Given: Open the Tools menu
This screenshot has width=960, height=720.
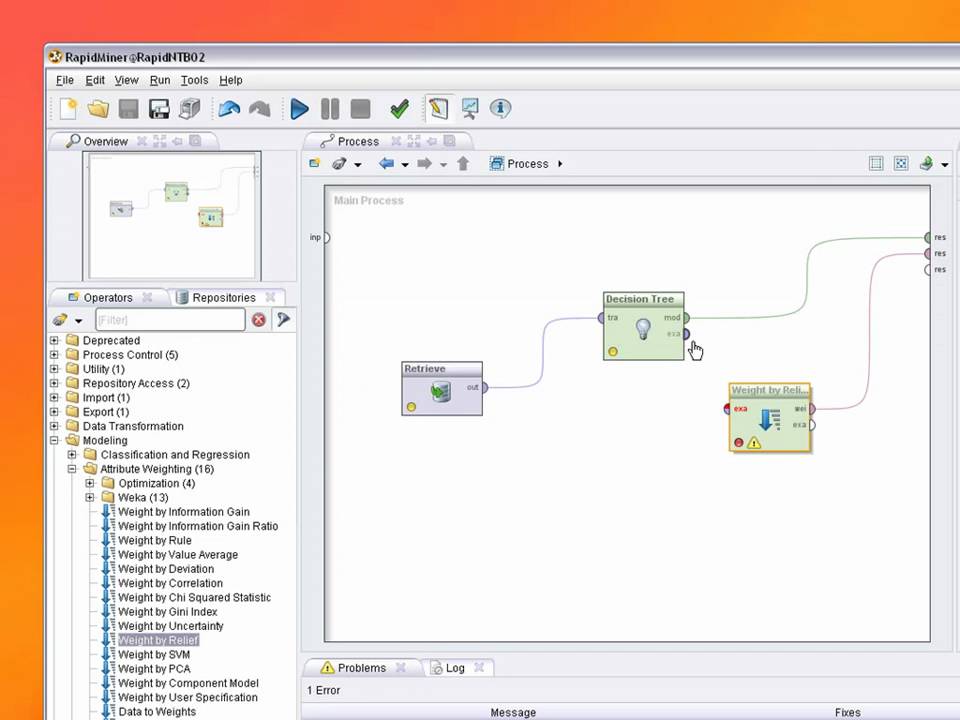Looking at the screenshot, I should click(194, 80).
